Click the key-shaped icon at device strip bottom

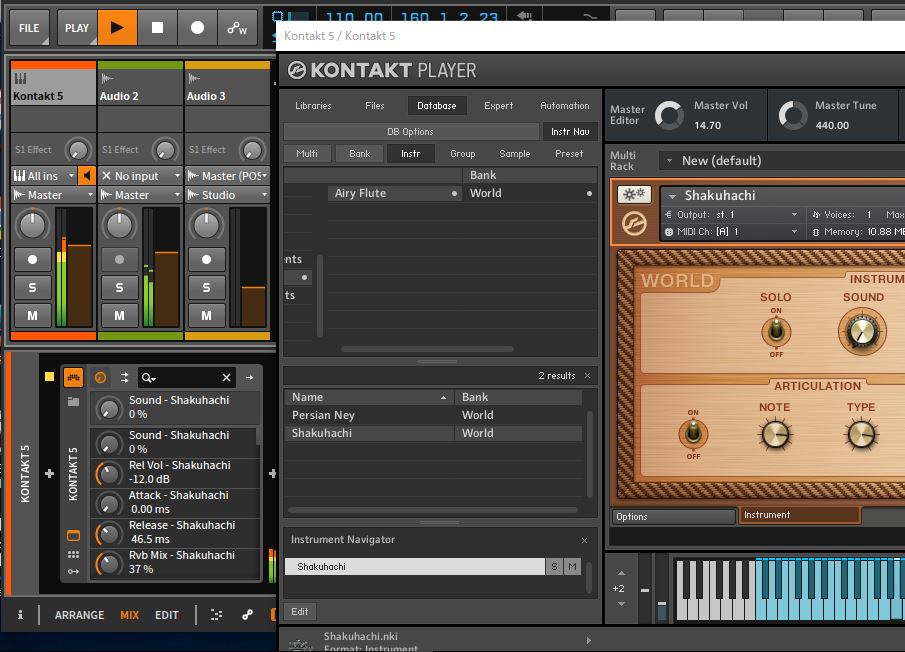click(73, 571)
